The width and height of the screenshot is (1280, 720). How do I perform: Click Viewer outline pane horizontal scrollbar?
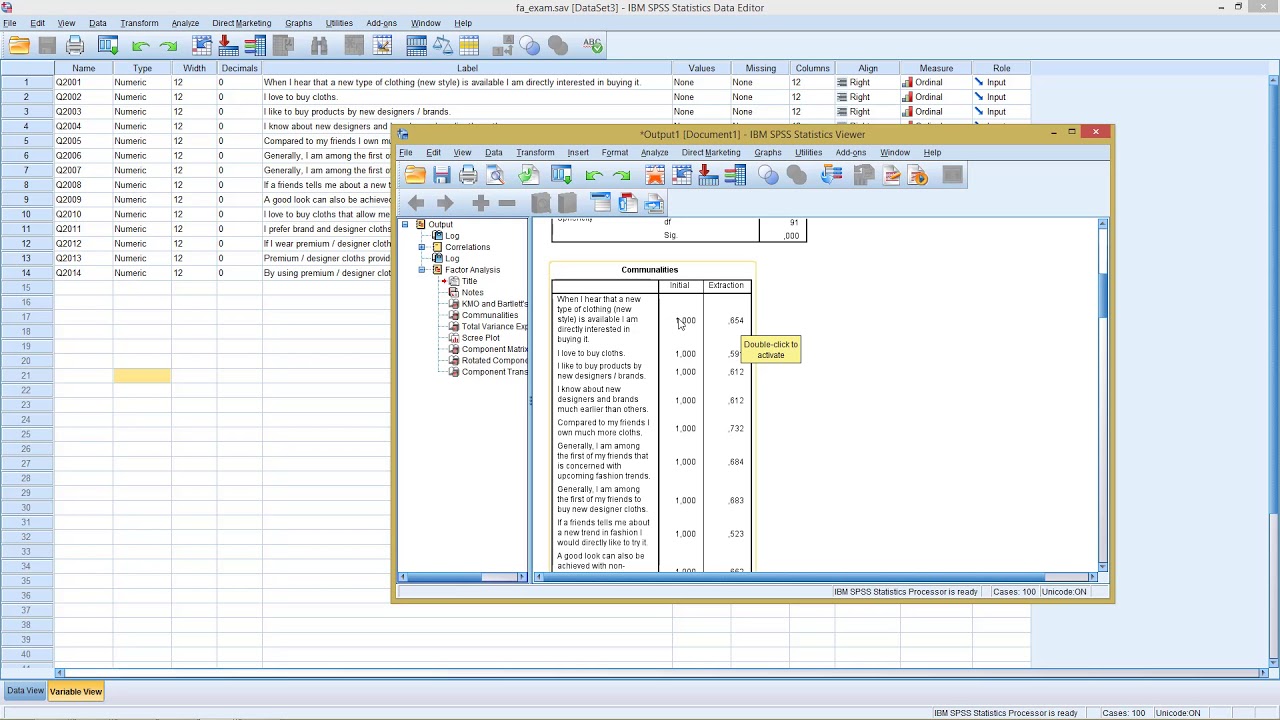pyautogui.click(x=462, y=577)
